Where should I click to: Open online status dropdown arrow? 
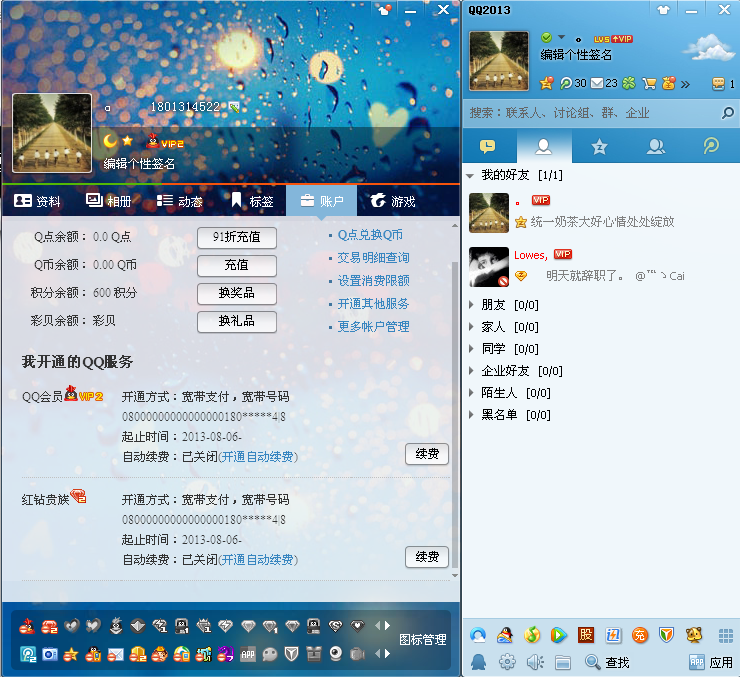click(x=561, y=37)
